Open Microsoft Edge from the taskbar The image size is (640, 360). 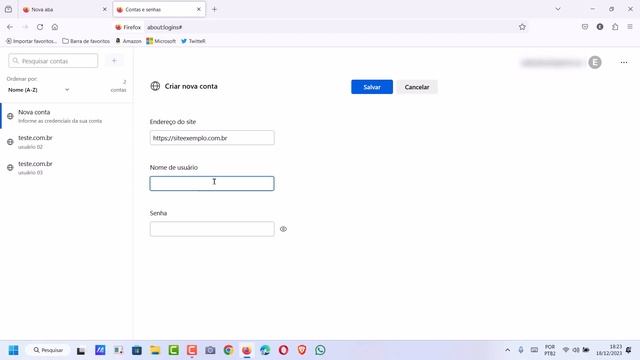[265, 350]
